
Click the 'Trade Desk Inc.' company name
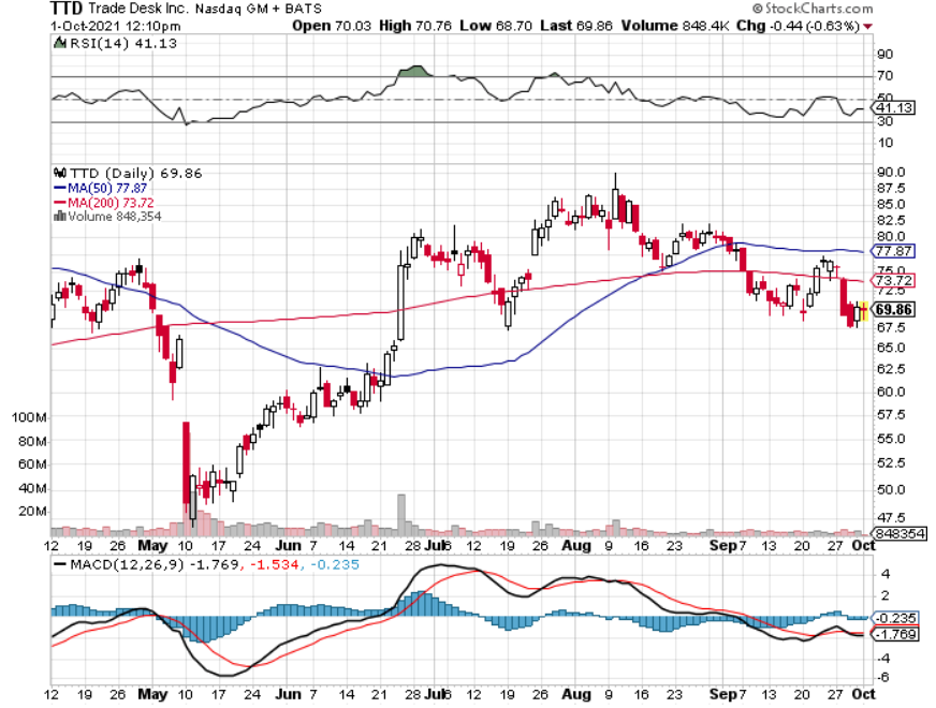[138, 9]
